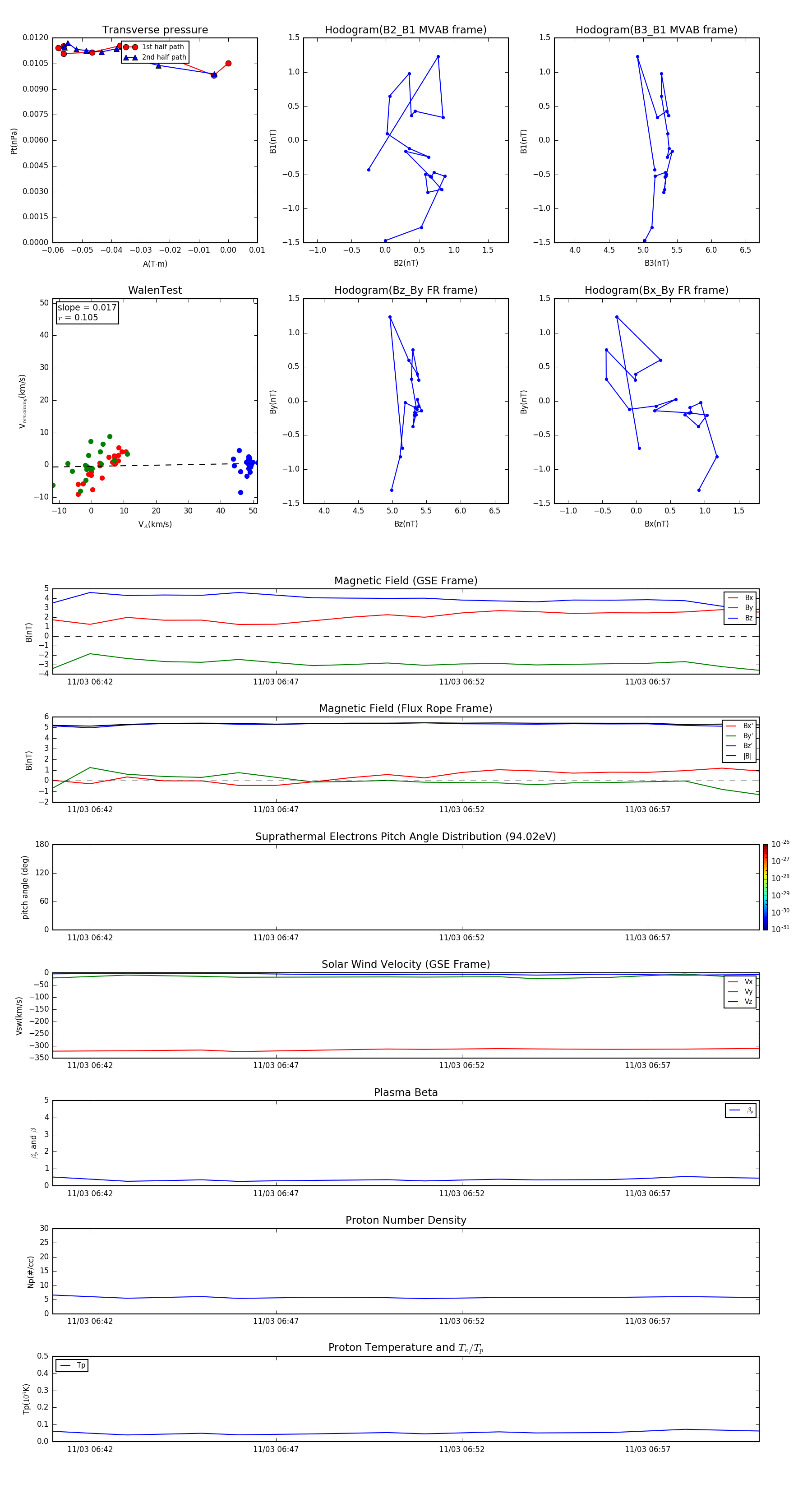Click the red data point at A = 0.00 in Transverse pressure
Screen dimensions: 812x1489
228,64
